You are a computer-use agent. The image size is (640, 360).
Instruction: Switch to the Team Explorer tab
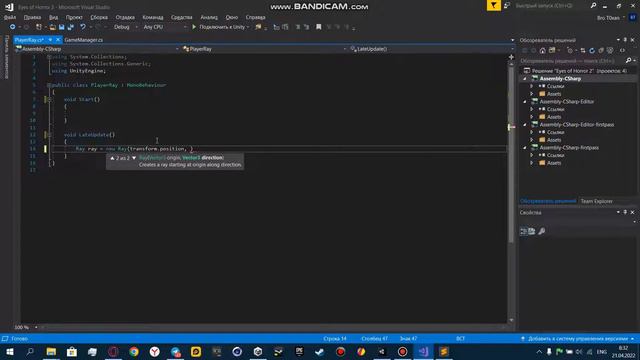596,201
